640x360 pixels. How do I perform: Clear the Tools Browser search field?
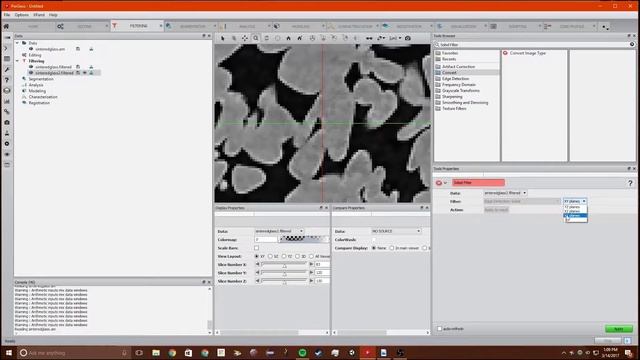click(x=632, y=44)
